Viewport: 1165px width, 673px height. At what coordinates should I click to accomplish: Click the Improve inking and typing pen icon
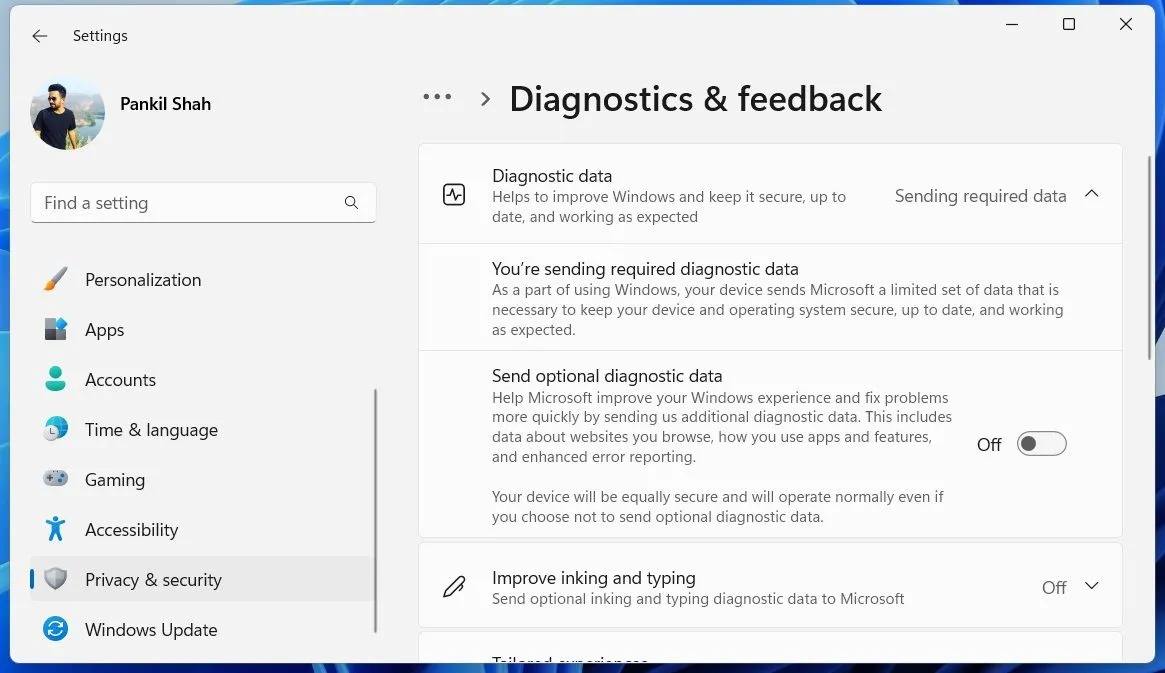(454, 587)
